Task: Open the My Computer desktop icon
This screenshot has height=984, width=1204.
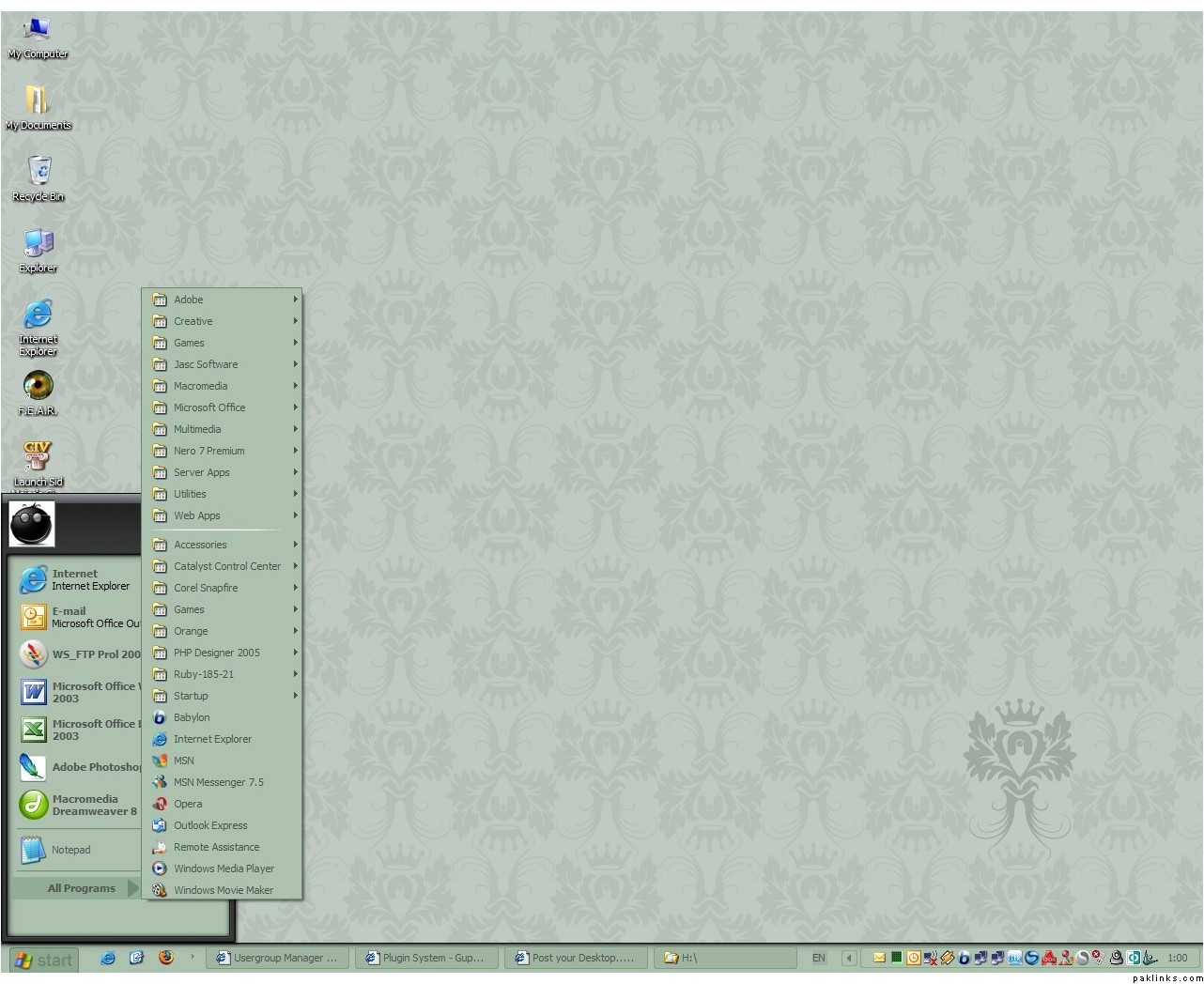Action: pyautogui.click(x=38, y=35)
